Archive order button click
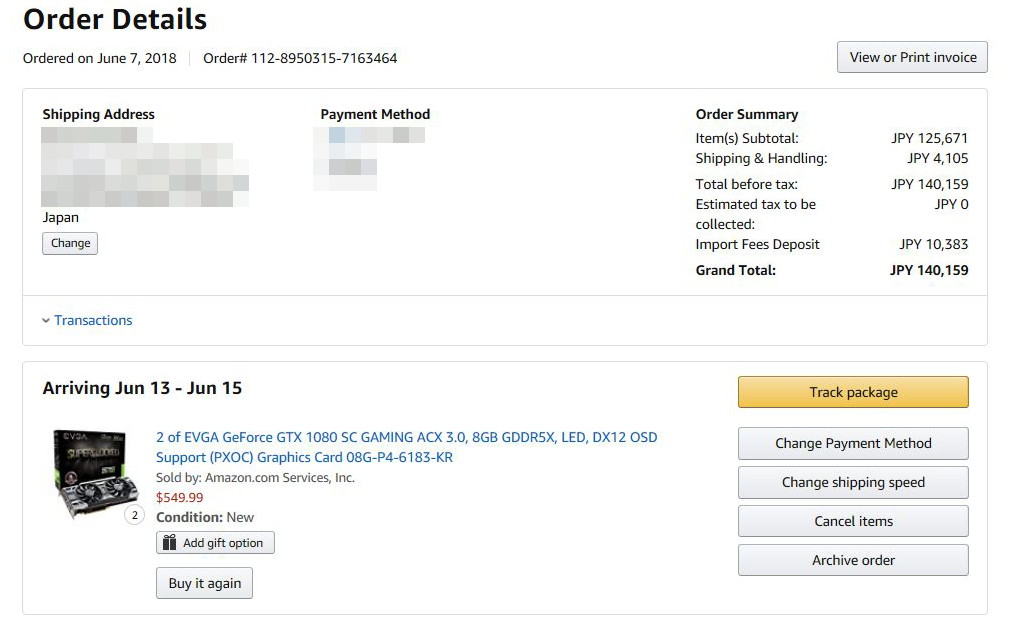The width and height of the screenshot is (1012, 633). click(x=853, y=560)
